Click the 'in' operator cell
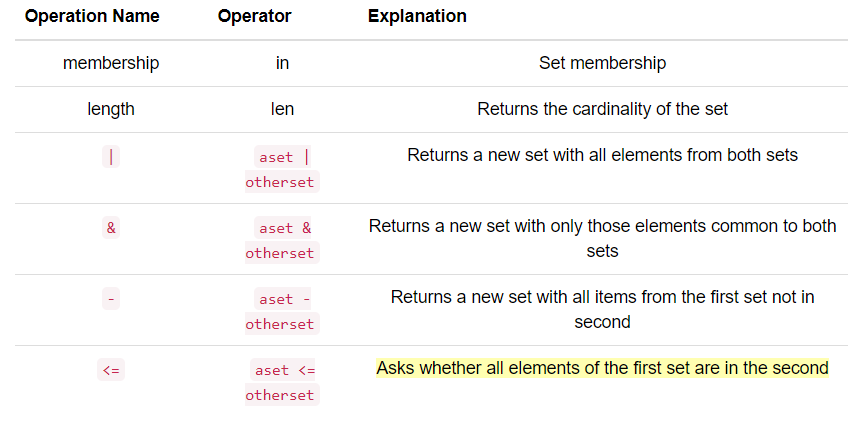The height and width of the screenshot is (435, 859). pos(282,63)
